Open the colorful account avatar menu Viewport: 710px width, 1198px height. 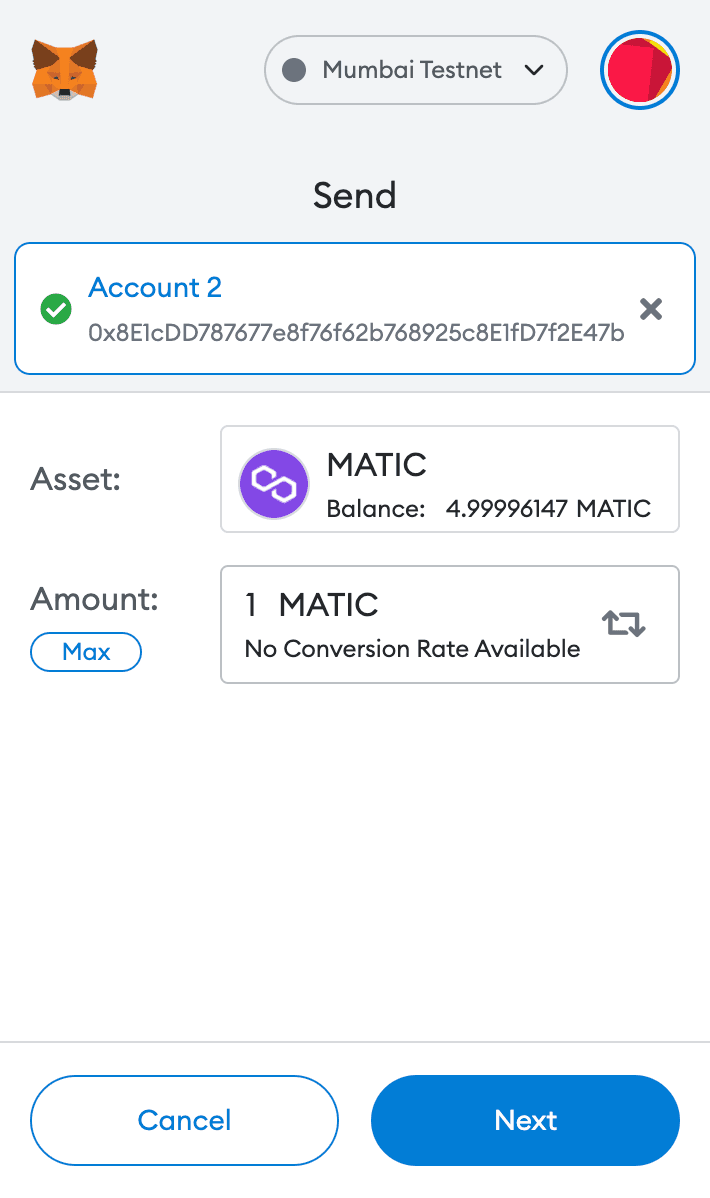[639, 70]
